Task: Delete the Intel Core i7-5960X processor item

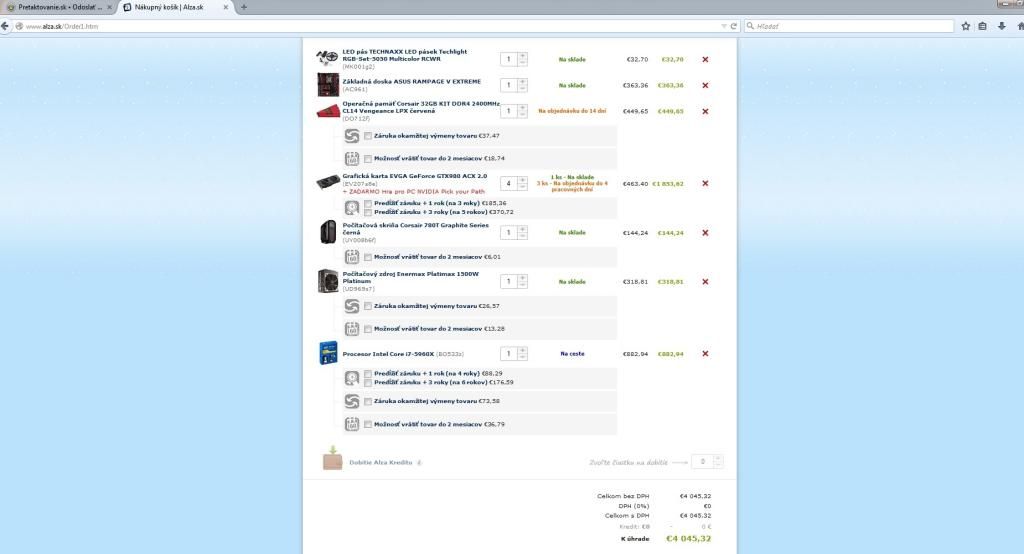Action: [x=705, y=353]
